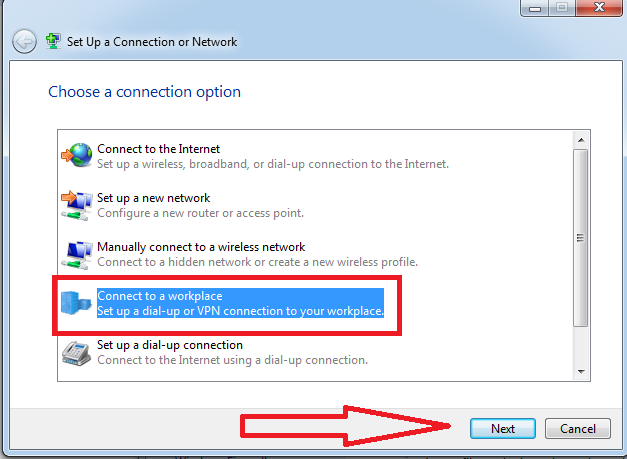The height and width of the screenshot is (459, 627).
Task: Click the Manually connect to wireless network icon
Action: (77, 254)
